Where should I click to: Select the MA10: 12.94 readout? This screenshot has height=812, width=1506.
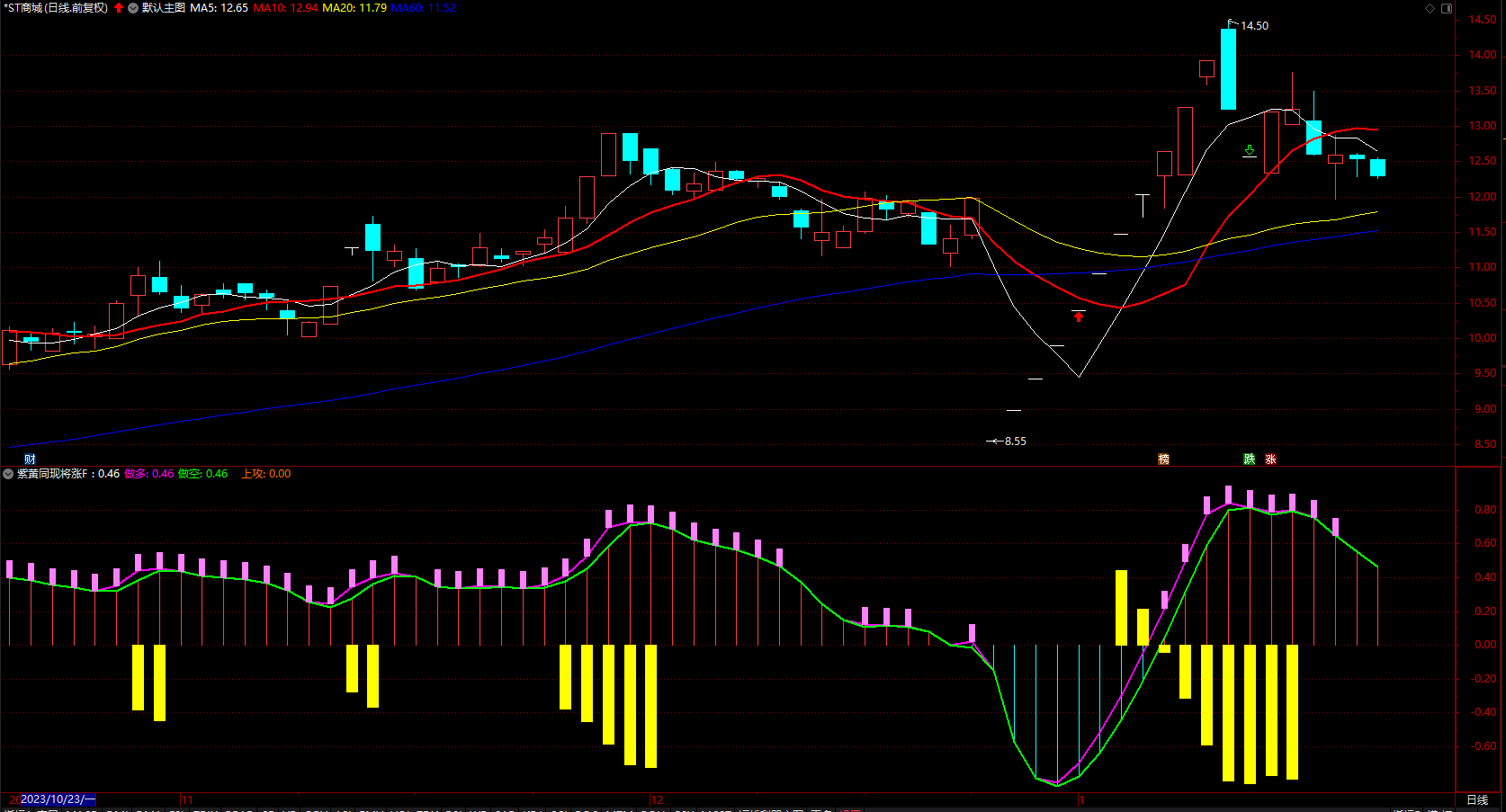click(285, 8)
